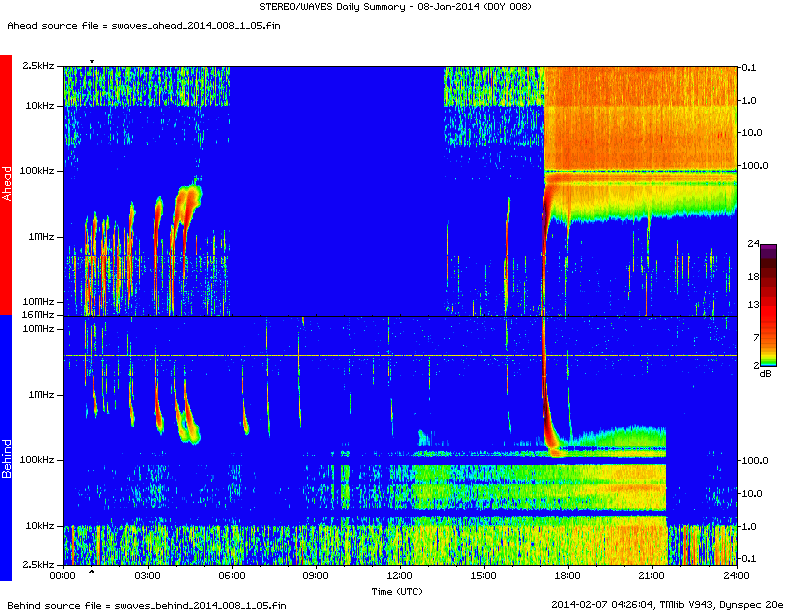This screenshot has height=612, width=792.
Task: Click the Behind panel 1MHz axis label
Action: tap(41, 395)
